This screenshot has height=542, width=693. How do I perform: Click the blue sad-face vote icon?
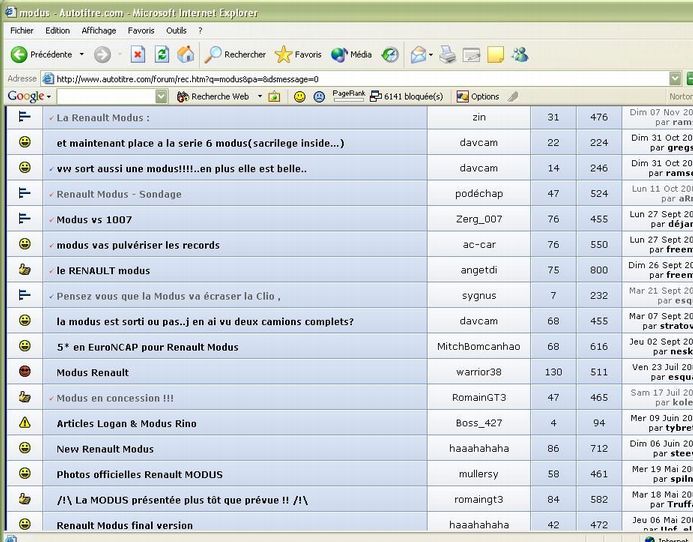click(x=319, y=96)
